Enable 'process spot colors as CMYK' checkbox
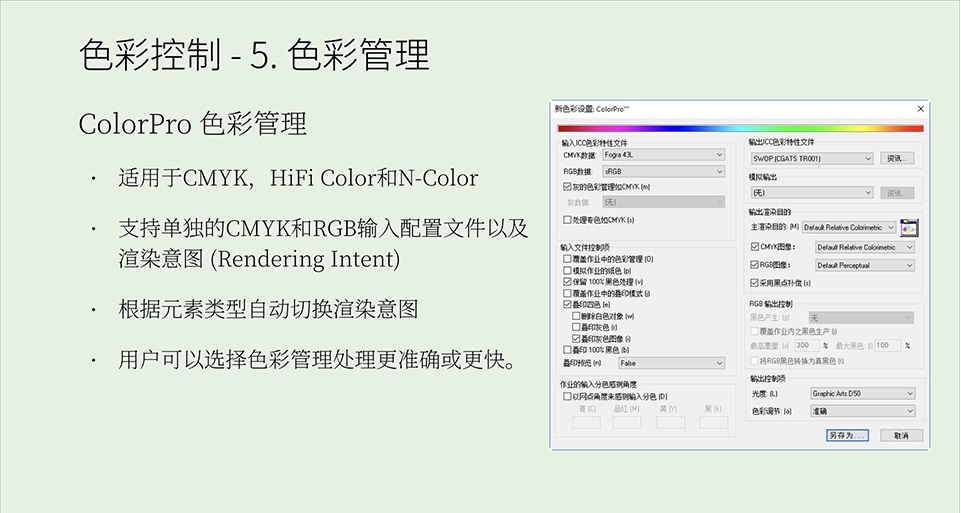This screenshot has height=513, width=961. point(567,219)
